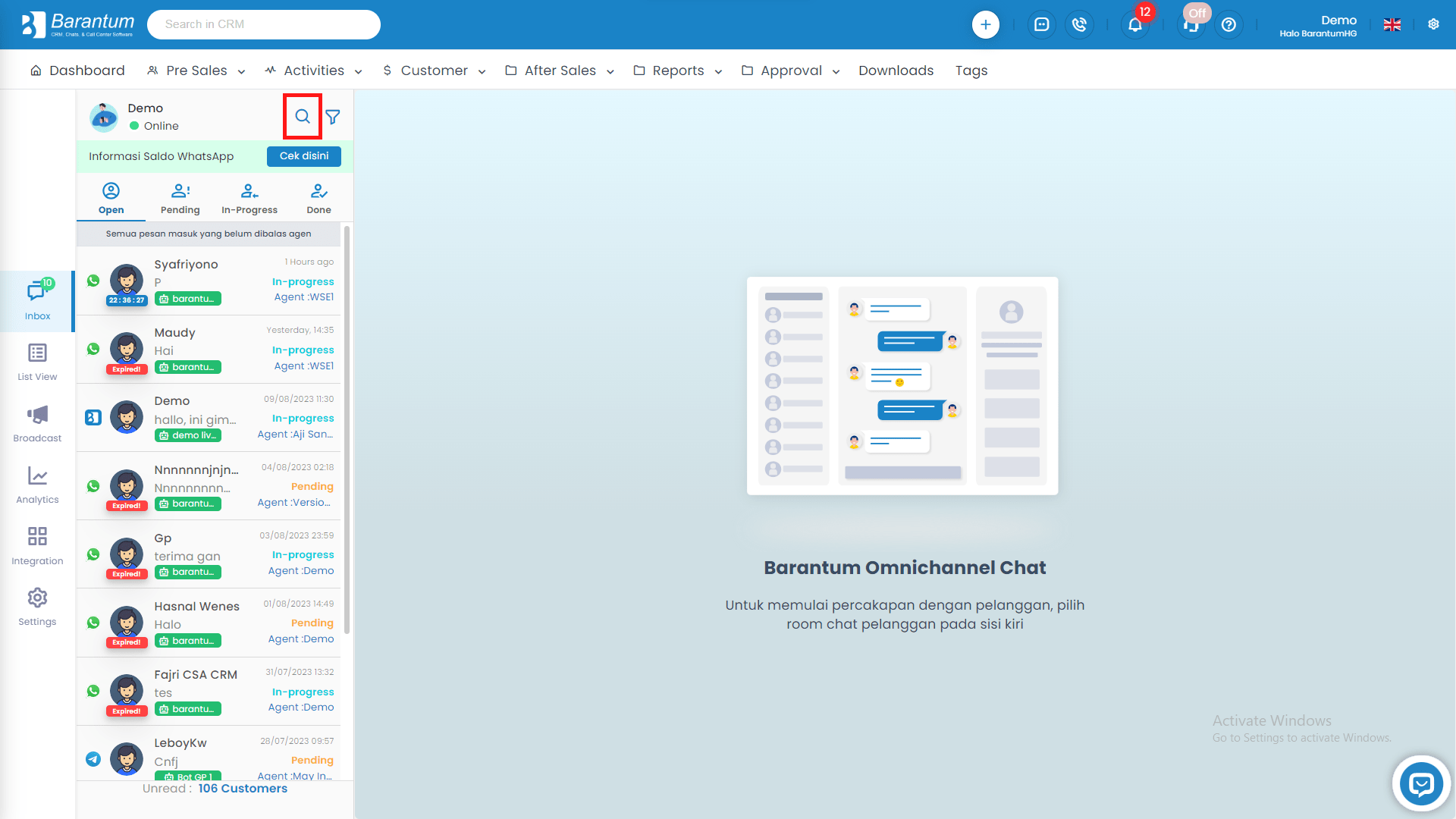Open Syafriyono chat conversation
Viewport: 1456px width, 819px height.
[x=209, y=281]
